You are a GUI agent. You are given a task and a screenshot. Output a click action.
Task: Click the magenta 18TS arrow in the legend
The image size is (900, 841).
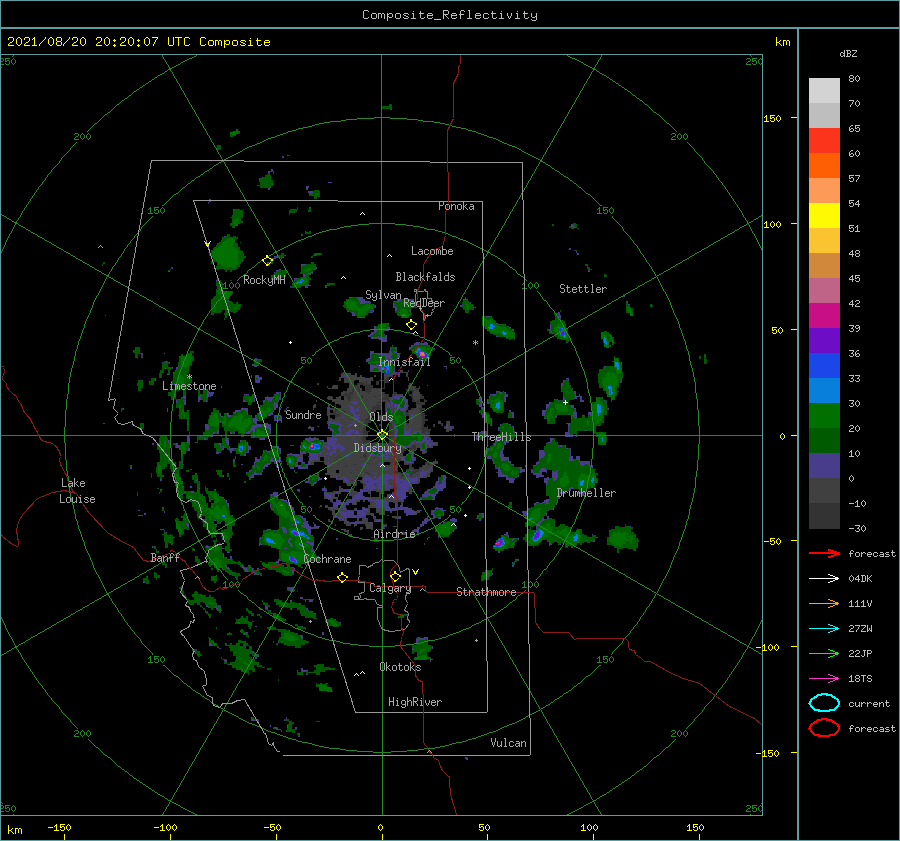[x=824, y=679]
